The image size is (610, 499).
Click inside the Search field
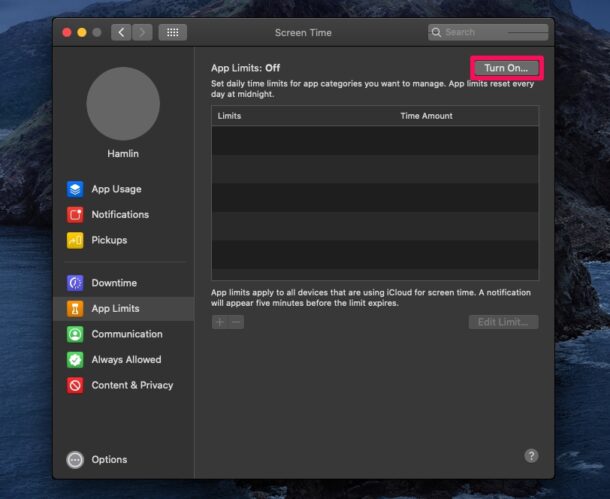click(488, 32)
